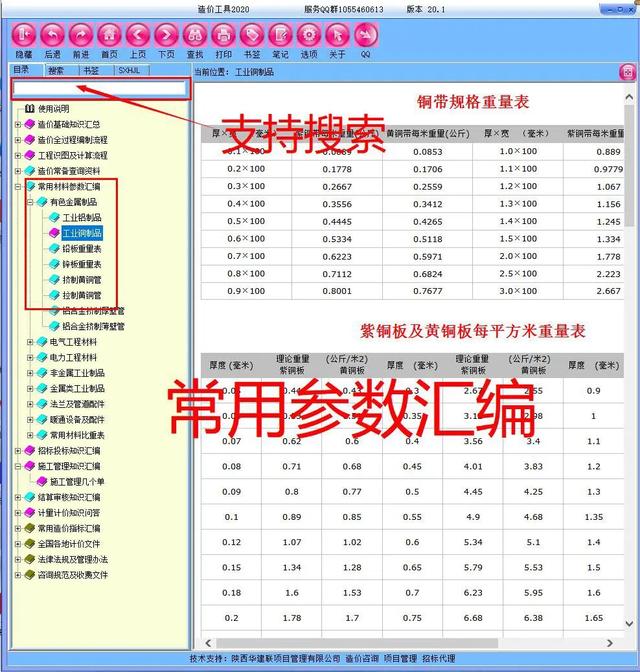Click the vertical scrollbar up arrow

click(629, 97)
